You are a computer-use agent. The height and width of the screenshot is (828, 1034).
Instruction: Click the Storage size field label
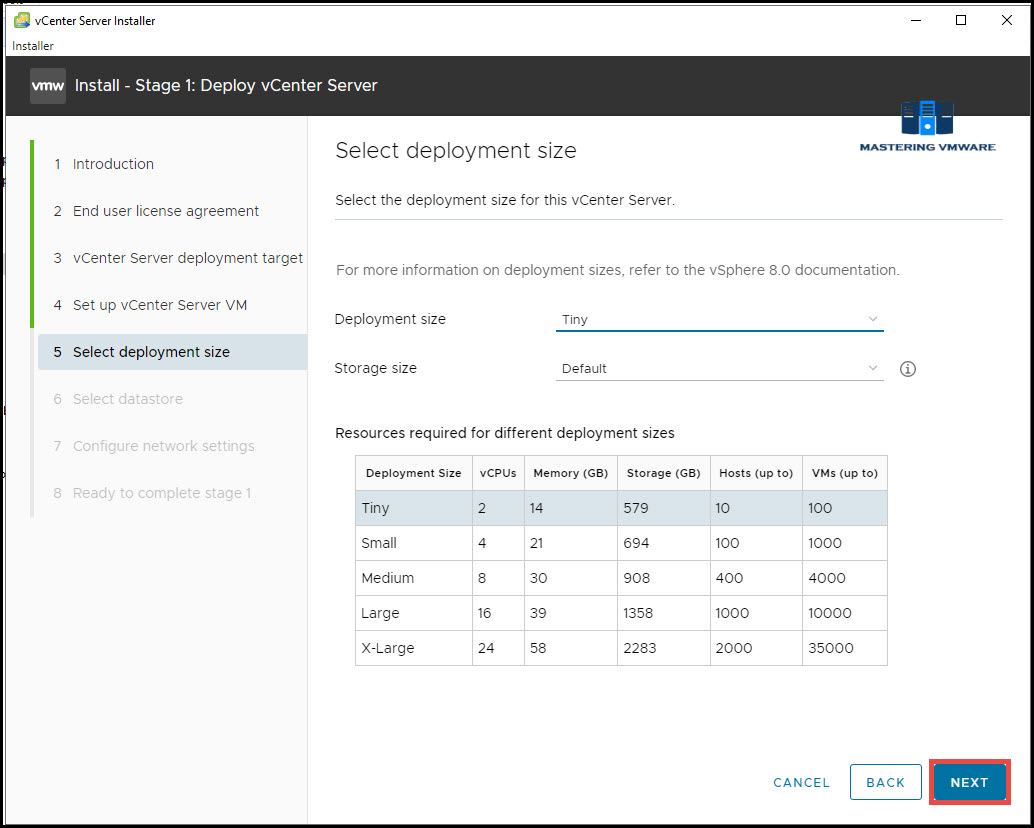(x=375, y=369)
